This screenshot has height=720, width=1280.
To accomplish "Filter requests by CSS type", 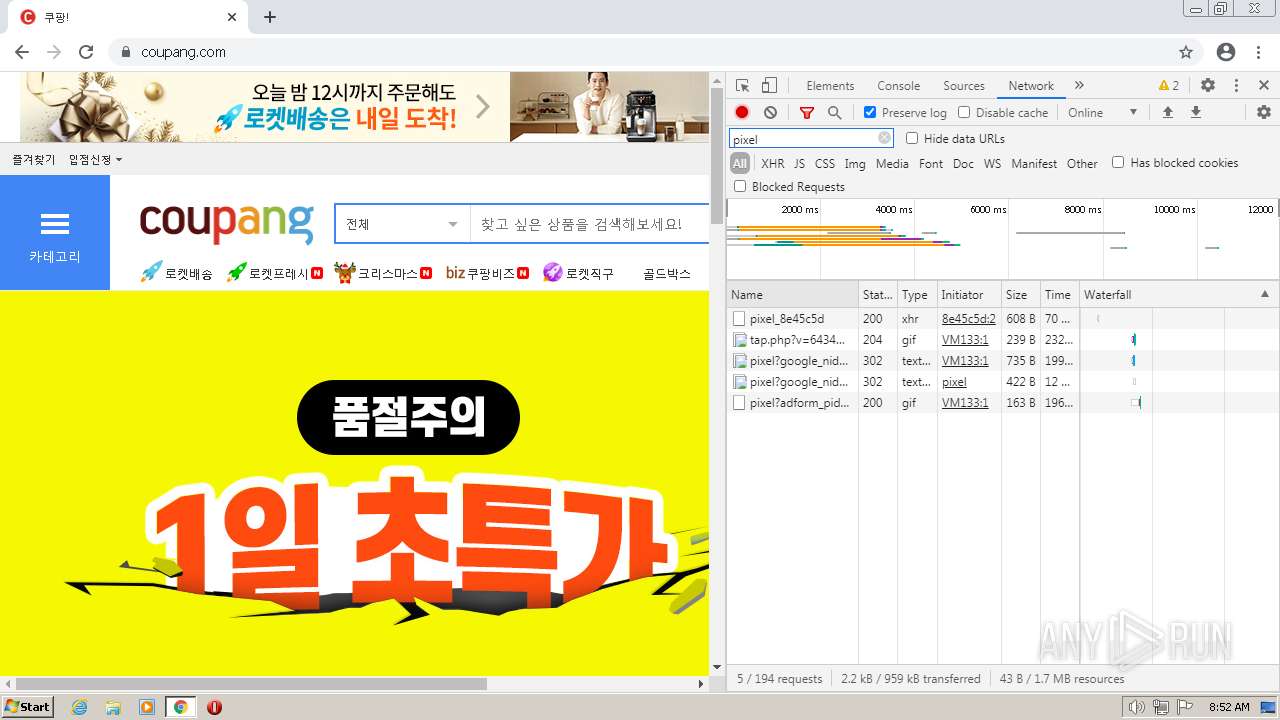I will pyautogui.click(x=824, y=164).
